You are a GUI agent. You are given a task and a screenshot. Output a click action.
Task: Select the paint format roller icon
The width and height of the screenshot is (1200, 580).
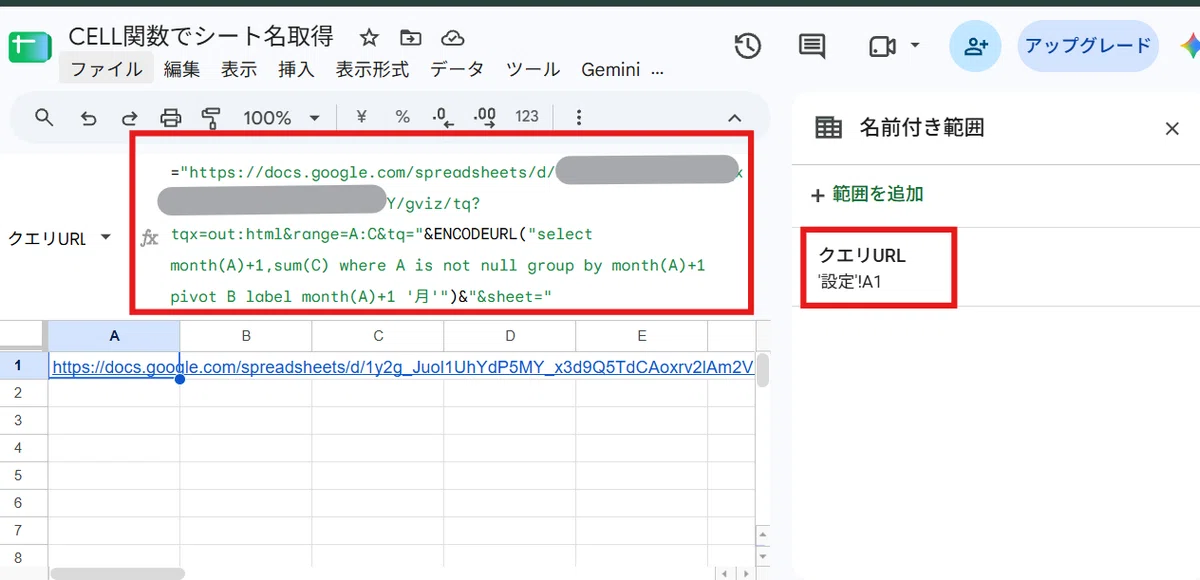pyautogui.click(x=211, y=118)
